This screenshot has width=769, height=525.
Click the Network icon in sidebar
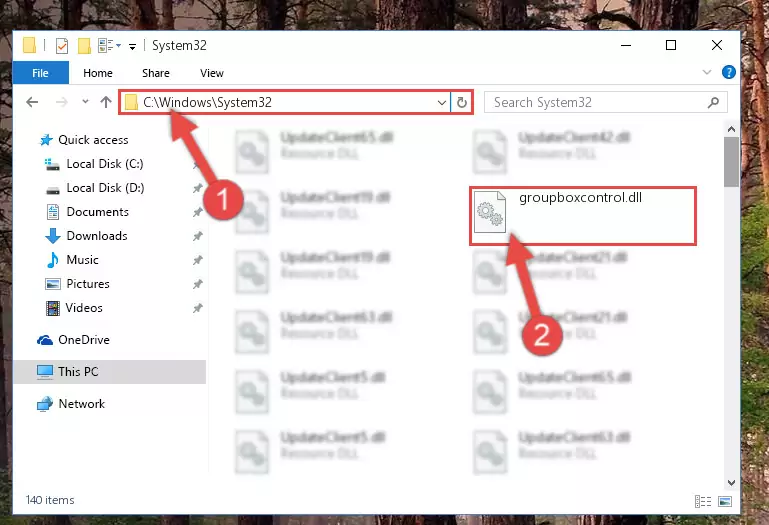coord(45,404)
